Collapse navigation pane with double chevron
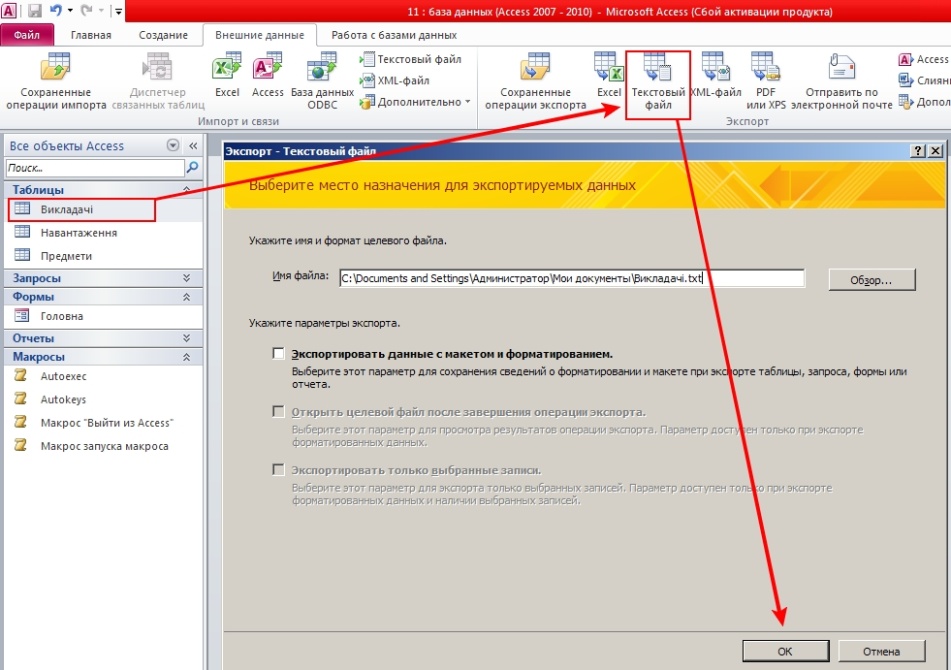 point(193,146)
